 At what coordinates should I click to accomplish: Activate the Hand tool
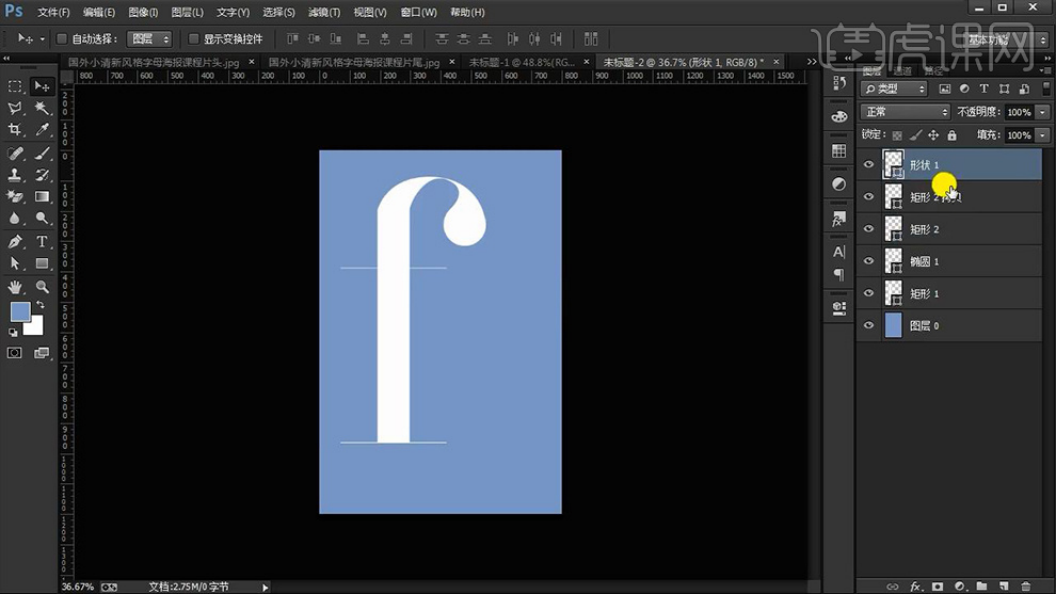[15, 287]
